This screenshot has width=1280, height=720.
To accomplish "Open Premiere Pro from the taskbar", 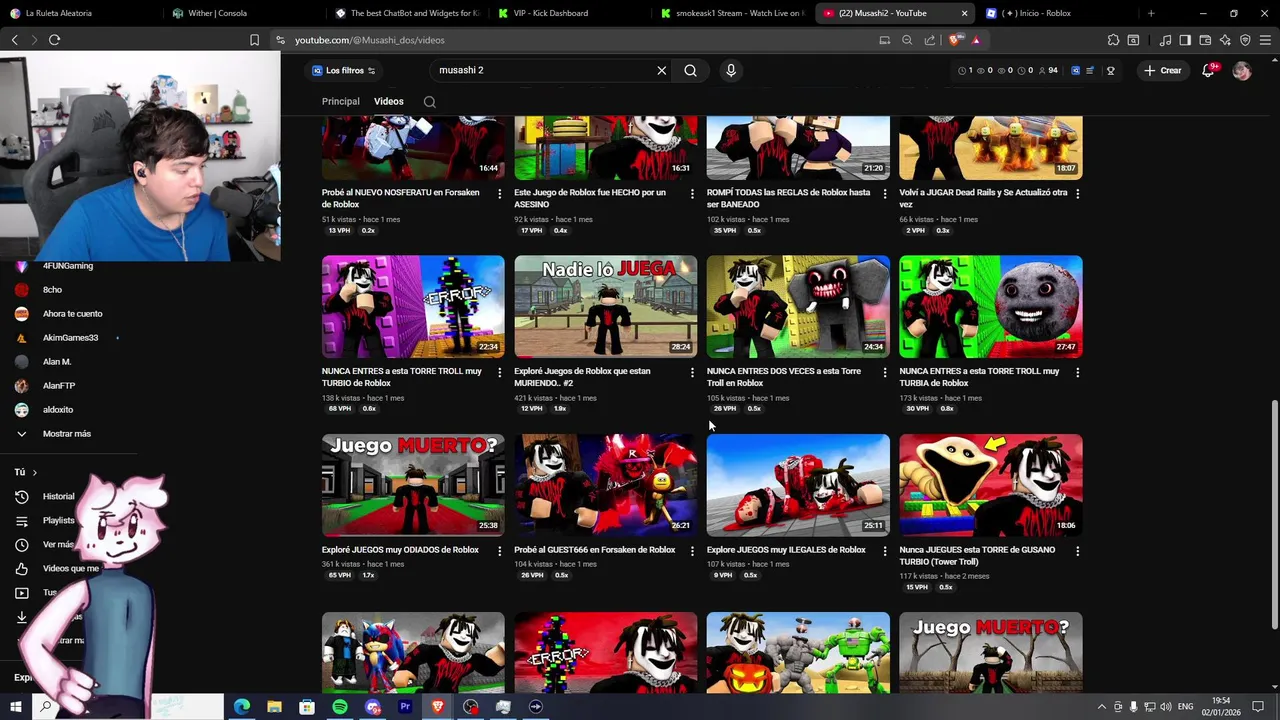I will click(x=405, y=707).
